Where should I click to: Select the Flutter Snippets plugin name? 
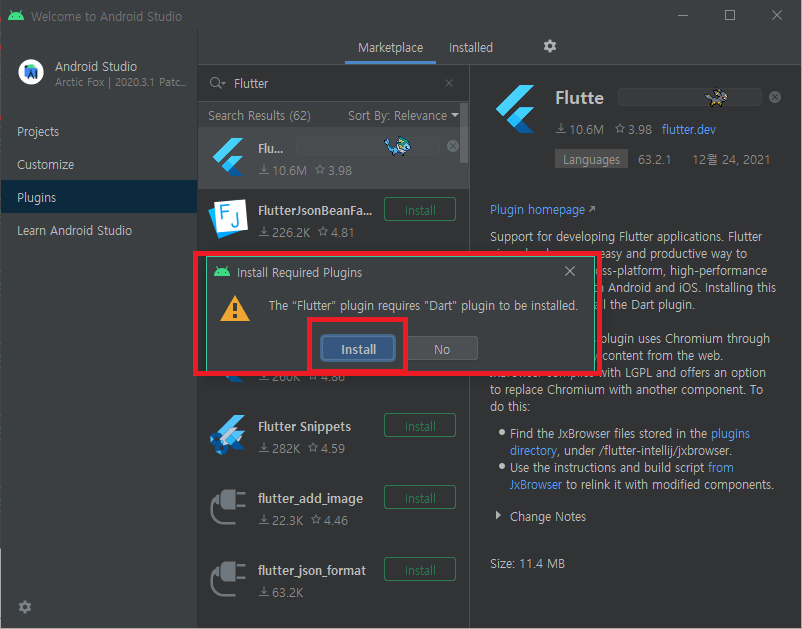click(304, 426)
